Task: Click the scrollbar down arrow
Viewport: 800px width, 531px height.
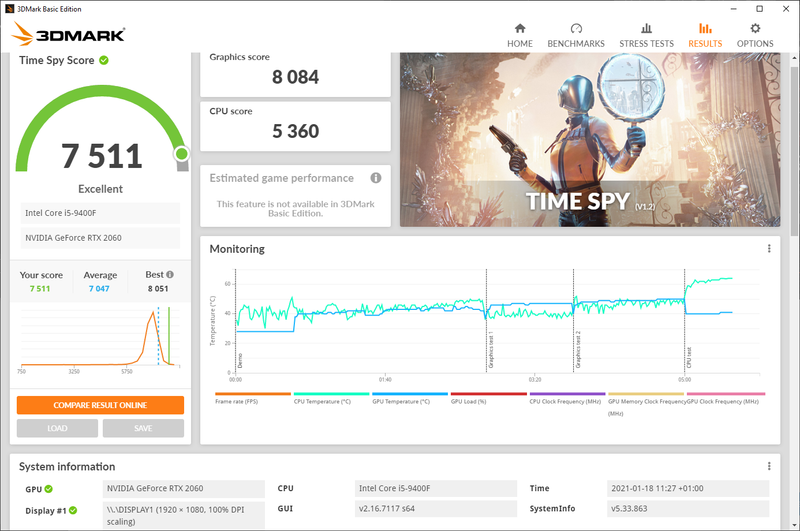Action: coord(795,525)
